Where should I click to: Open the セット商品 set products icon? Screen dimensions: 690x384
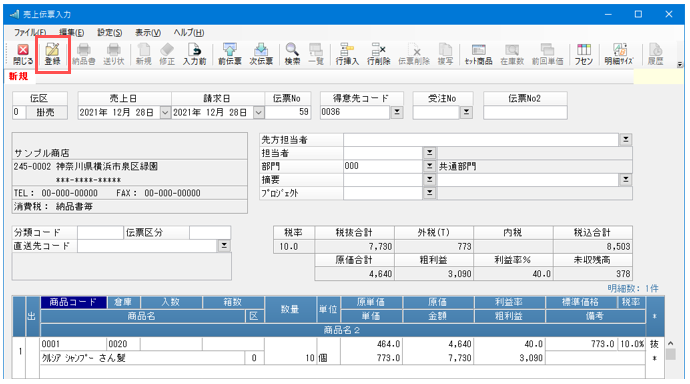[x=478, y=55]
